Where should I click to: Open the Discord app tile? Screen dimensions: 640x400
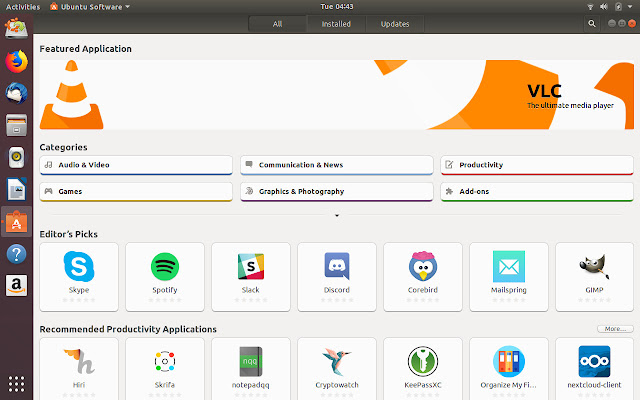[337, 277]
